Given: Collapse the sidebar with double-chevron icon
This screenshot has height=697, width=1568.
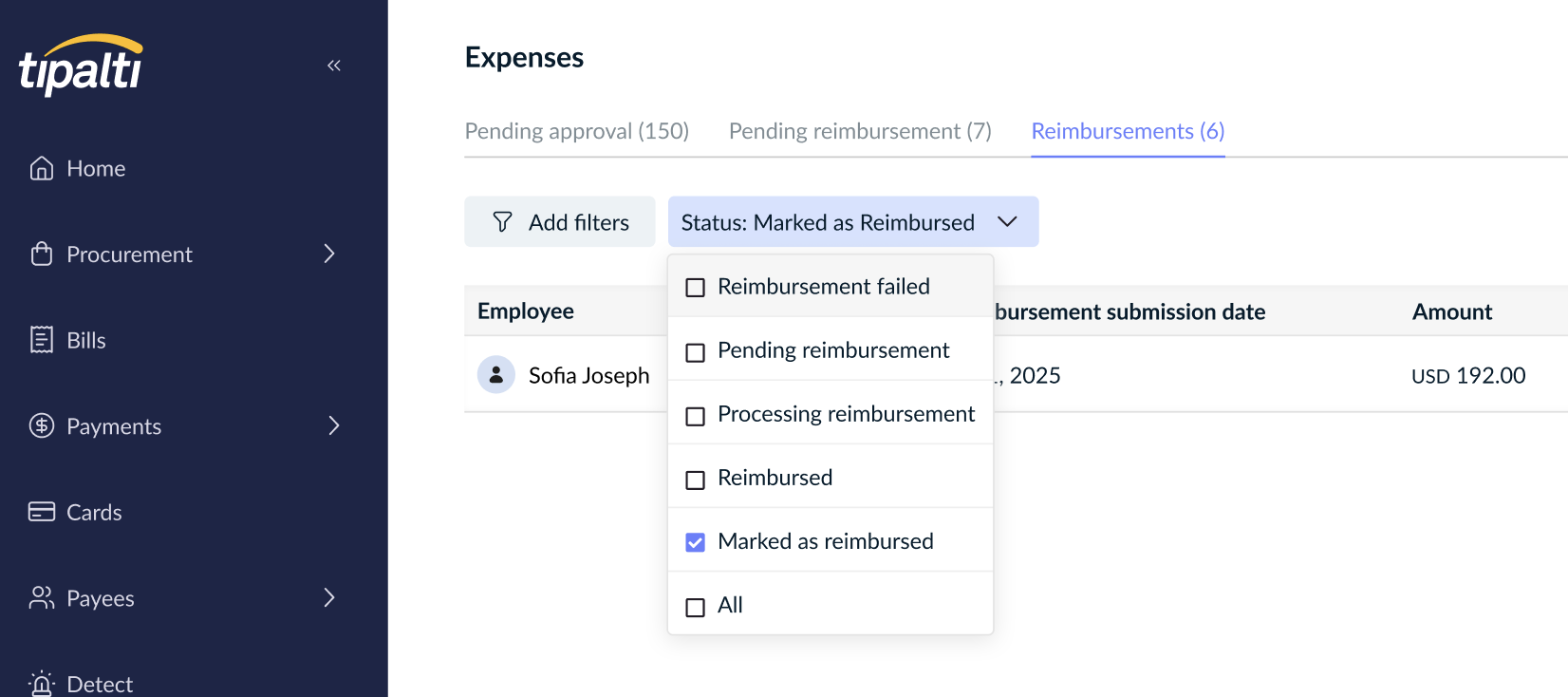Looking at the screenshot, I should [x=333, y=66].
